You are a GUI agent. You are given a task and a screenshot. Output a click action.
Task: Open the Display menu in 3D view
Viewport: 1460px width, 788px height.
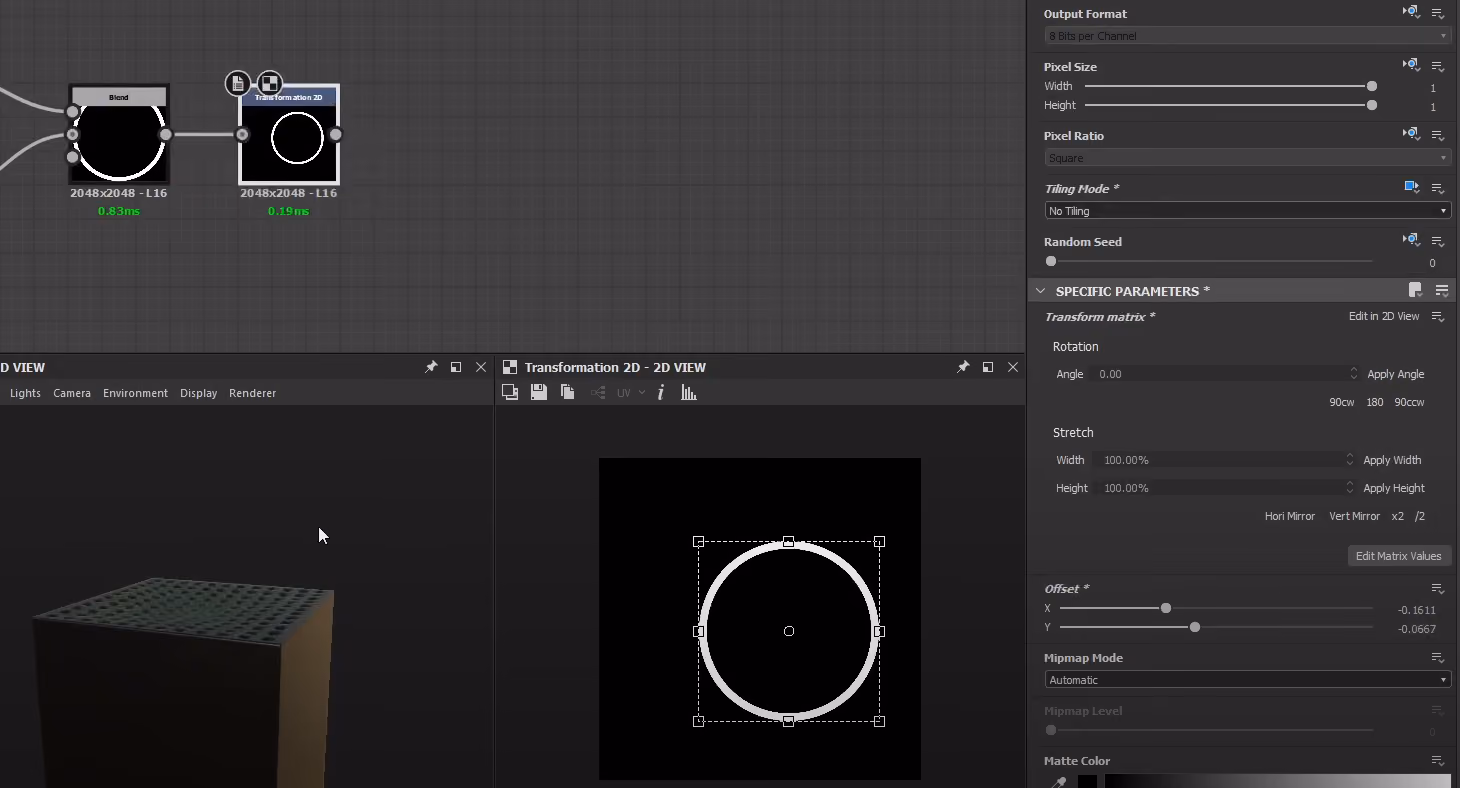click(198, 393)
